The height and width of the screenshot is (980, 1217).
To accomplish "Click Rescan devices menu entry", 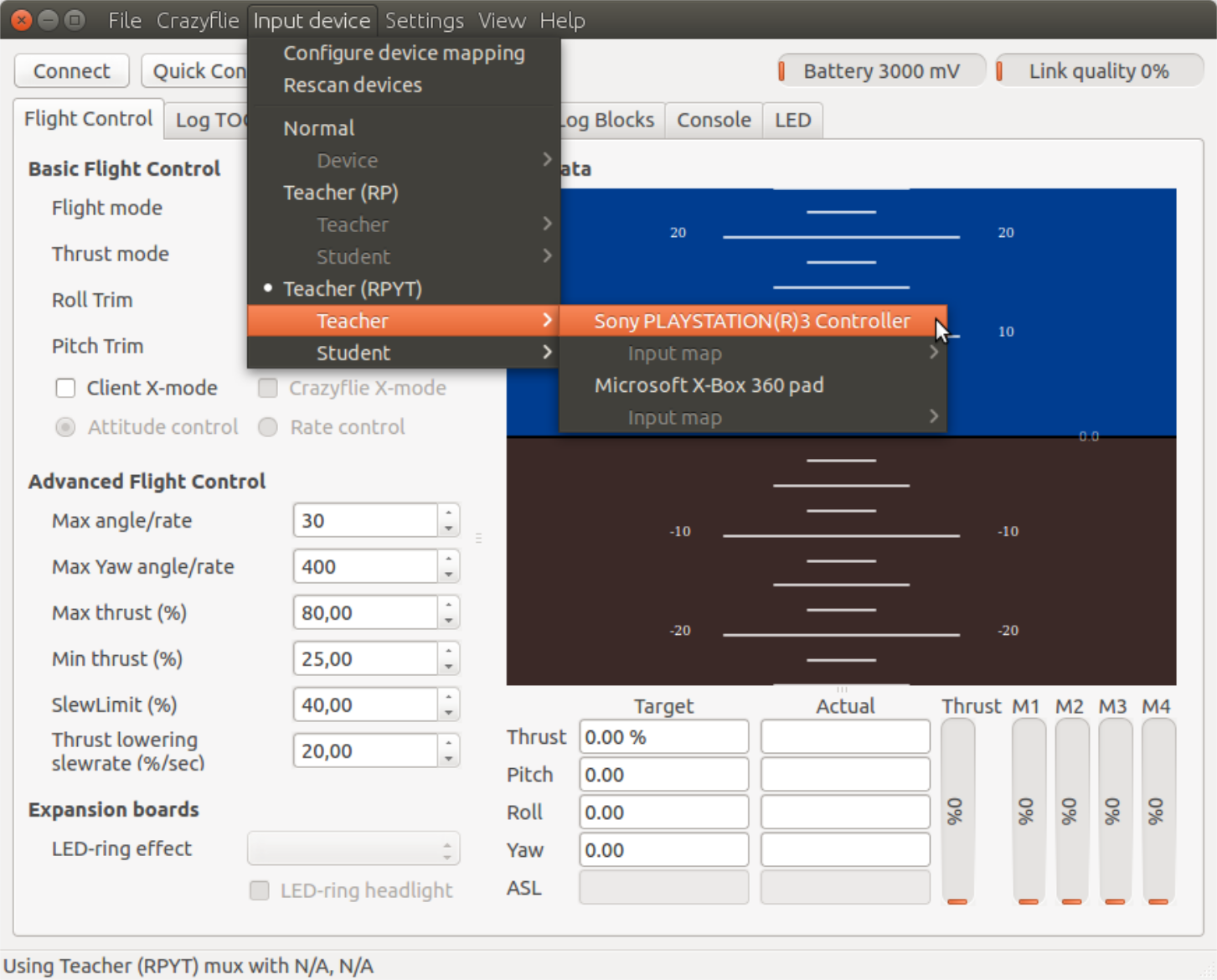I will point(404,85).
